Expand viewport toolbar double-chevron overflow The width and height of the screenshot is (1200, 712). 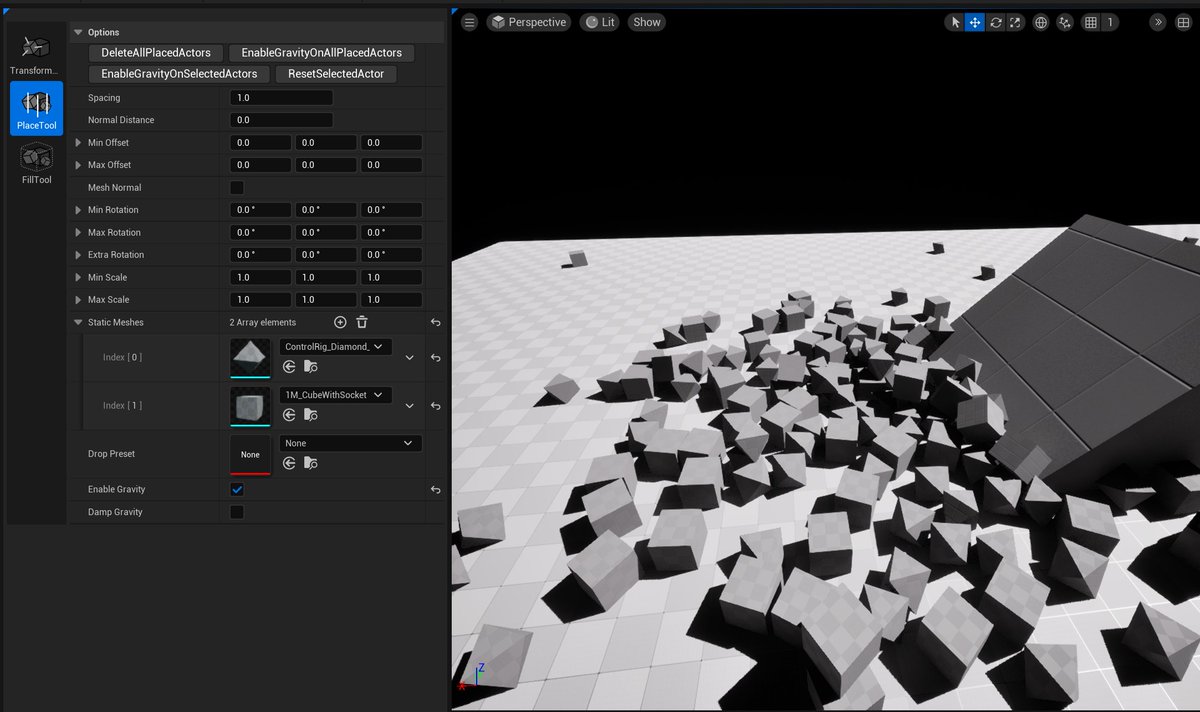click(x=1158, y=22)
